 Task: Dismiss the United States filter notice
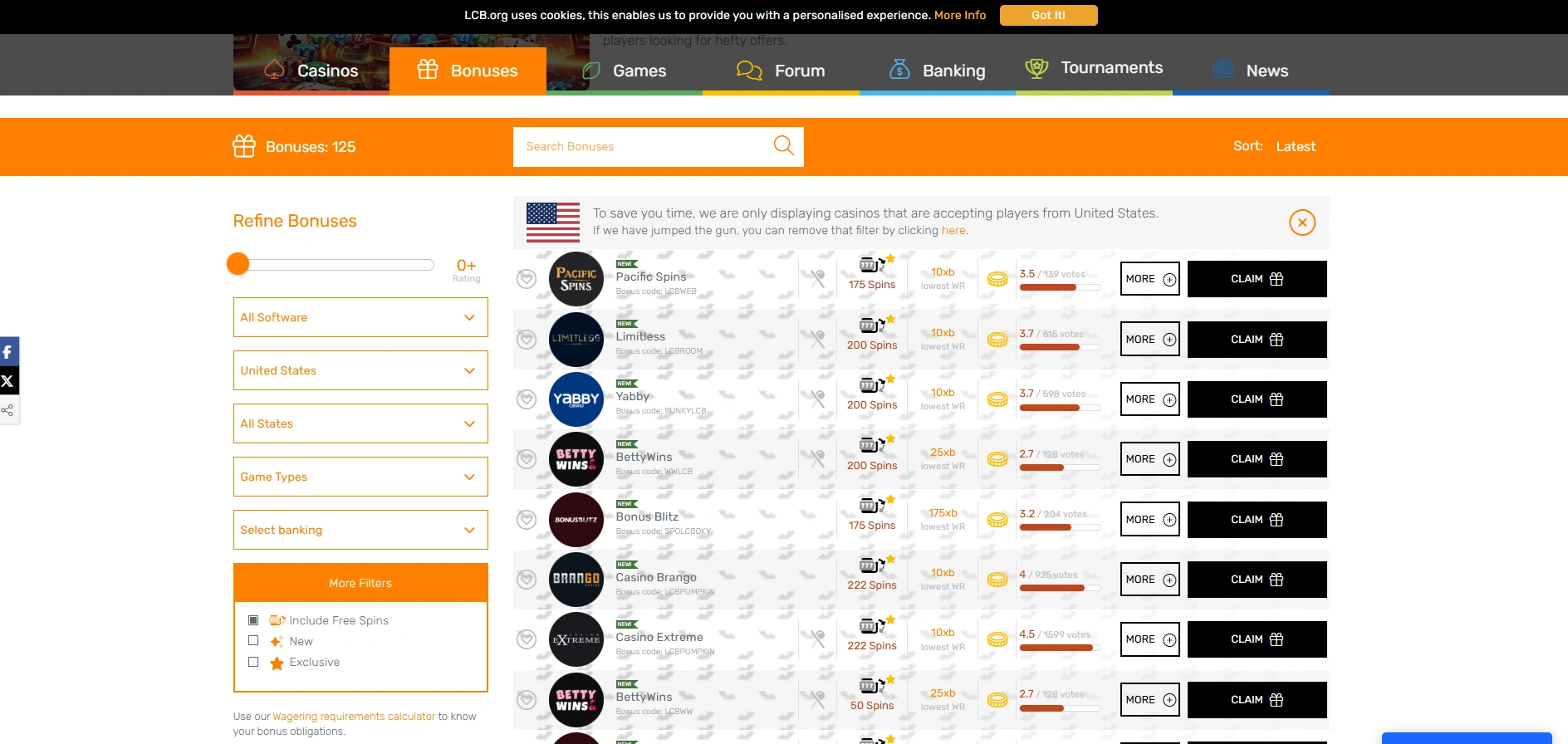tap(1302, 223)
